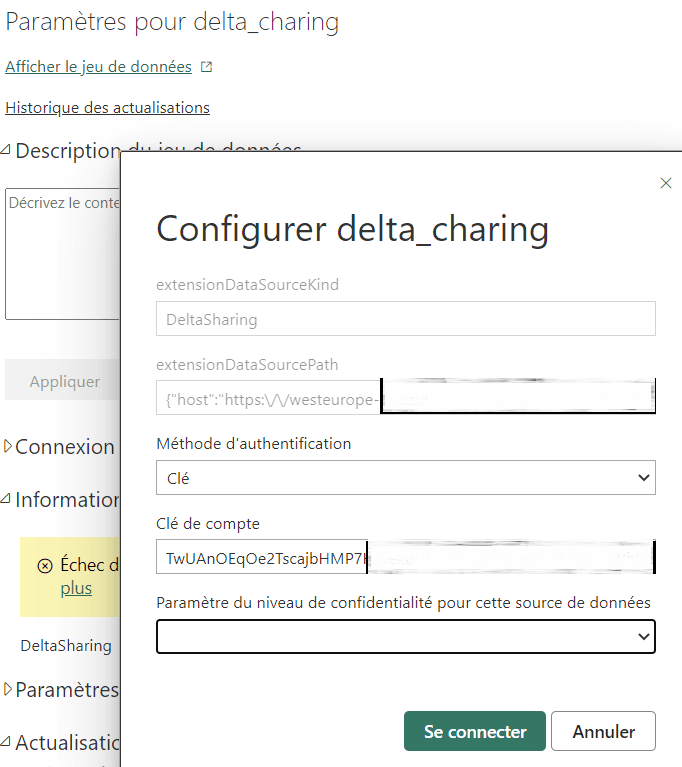Image resolution: width=682 pixels, height=767 pixels.
Task: Click the Configurer delta_charing dialog title
Action: click(x=352, y=229)
